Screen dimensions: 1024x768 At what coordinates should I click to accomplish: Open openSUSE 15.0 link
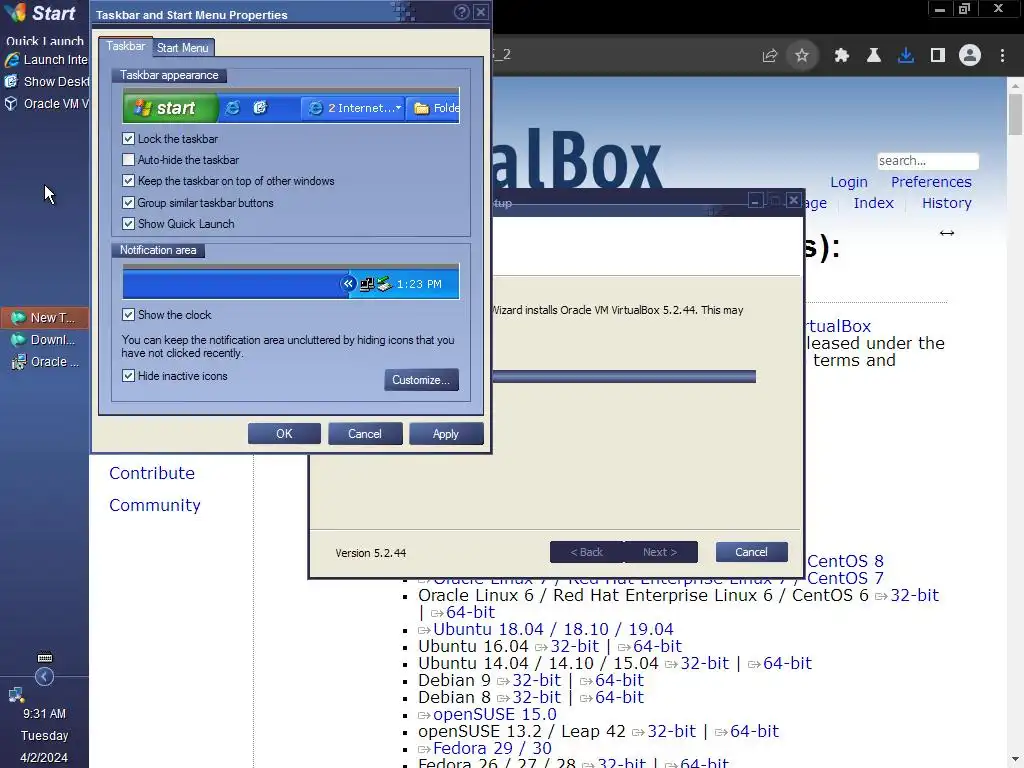click(495, 714)
